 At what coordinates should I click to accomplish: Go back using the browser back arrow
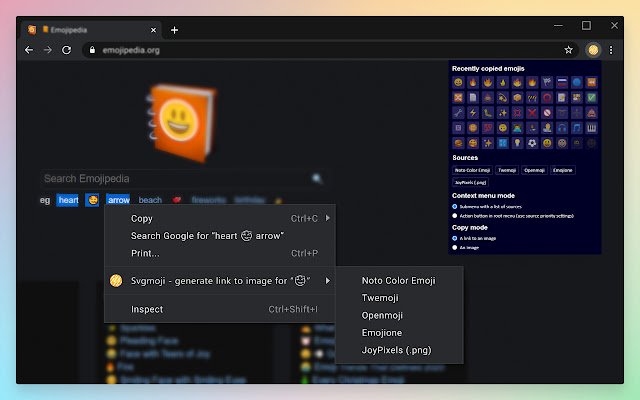coord(29,50)
